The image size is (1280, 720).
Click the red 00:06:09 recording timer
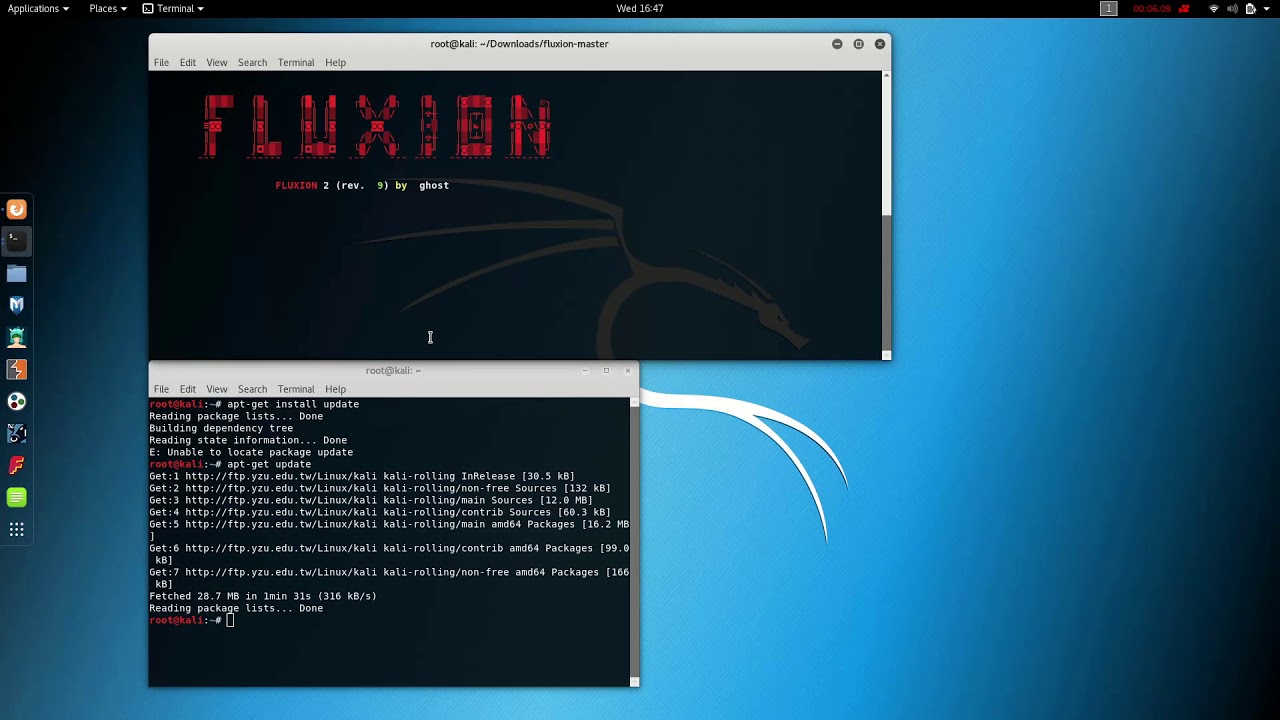pyautogui.click(x=1151, y=8)
